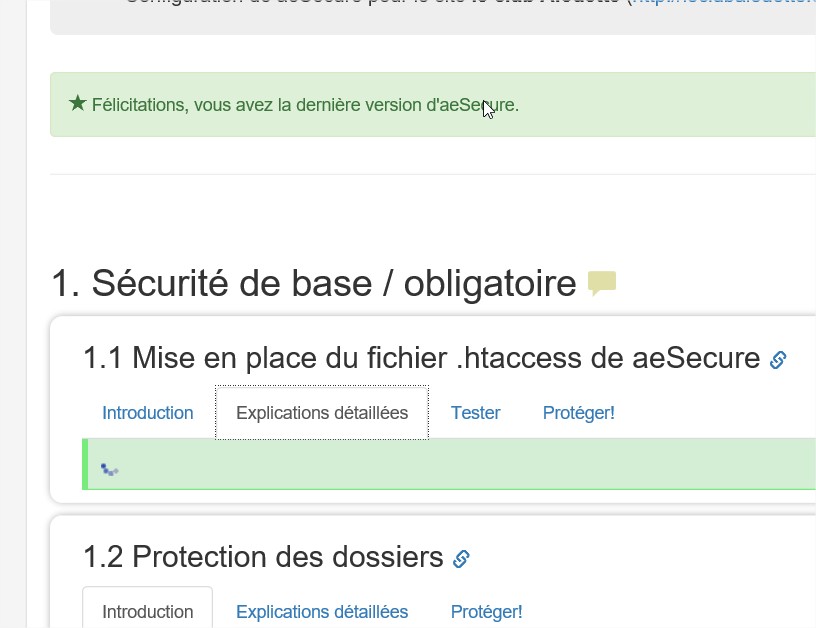Image resolution: width=816 pixels, height=628 pixels.
Task: Click the Félicitations latest version message
Action: point(305,105)
